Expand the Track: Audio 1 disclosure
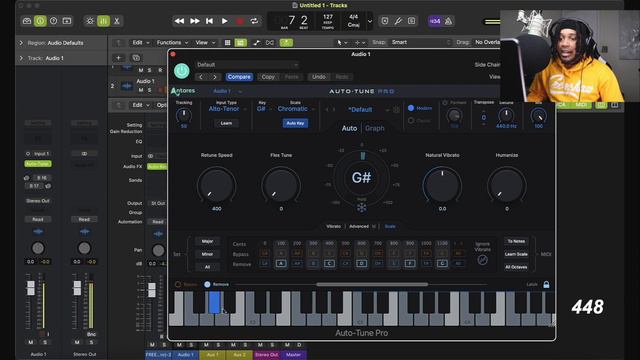 click(x=21, y=58)
